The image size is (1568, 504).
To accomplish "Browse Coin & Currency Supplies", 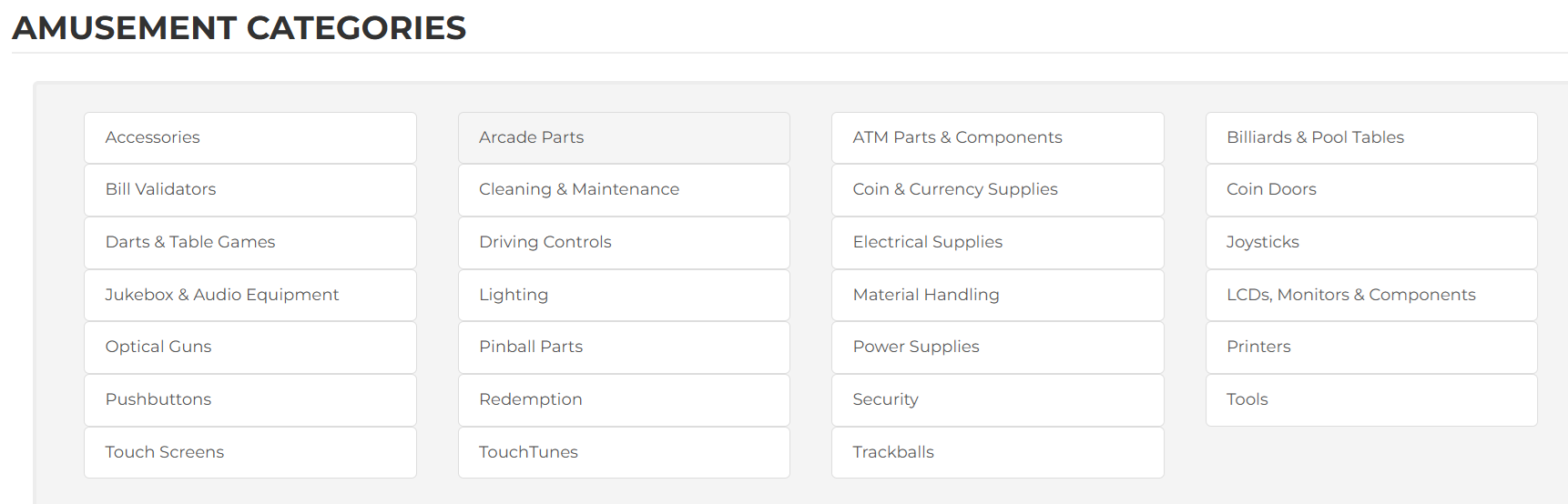I will [x=998, y=190].
